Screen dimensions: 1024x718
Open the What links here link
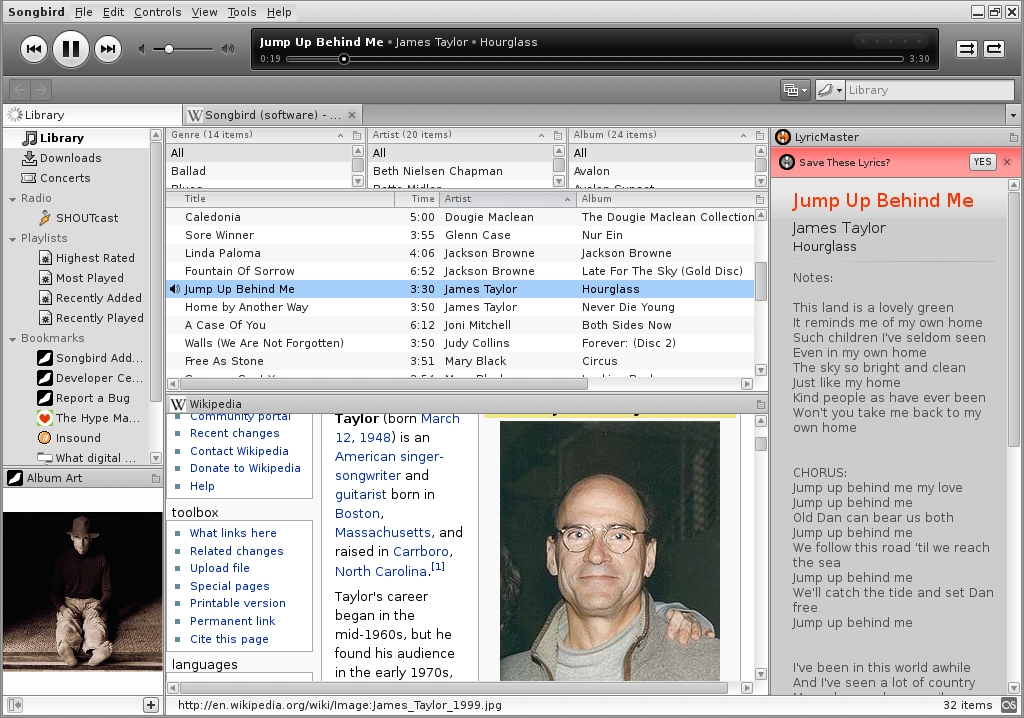point(233,533)
